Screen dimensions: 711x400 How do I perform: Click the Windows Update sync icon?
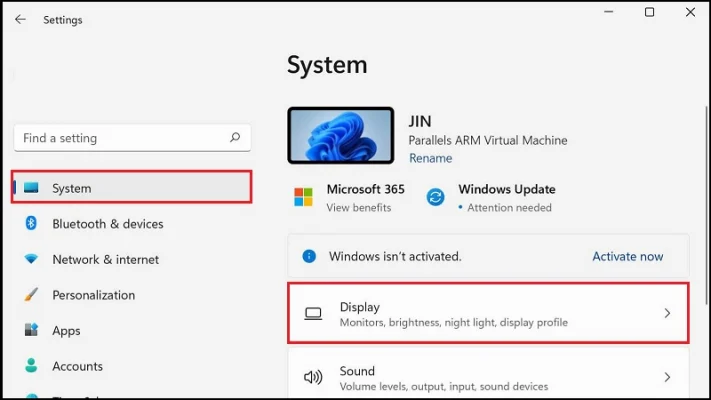click(x=435, y=196)
